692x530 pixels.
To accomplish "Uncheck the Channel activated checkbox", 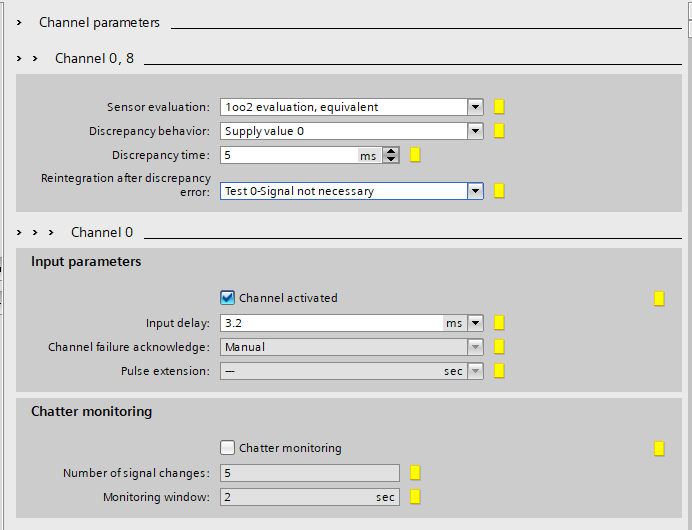I will 227,298.
